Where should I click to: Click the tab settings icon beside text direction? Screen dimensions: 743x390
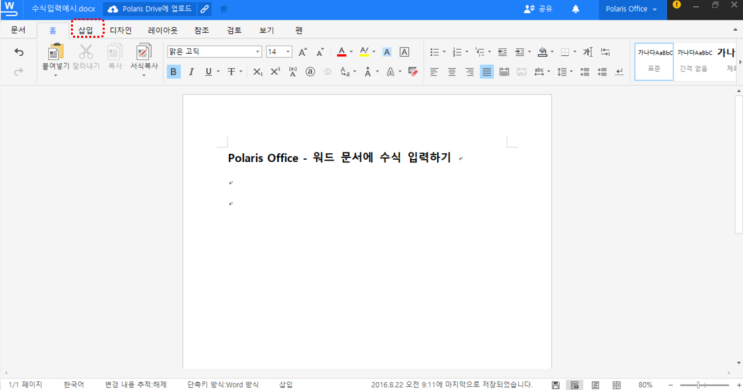pyautogui.click(x=605, y=52)
